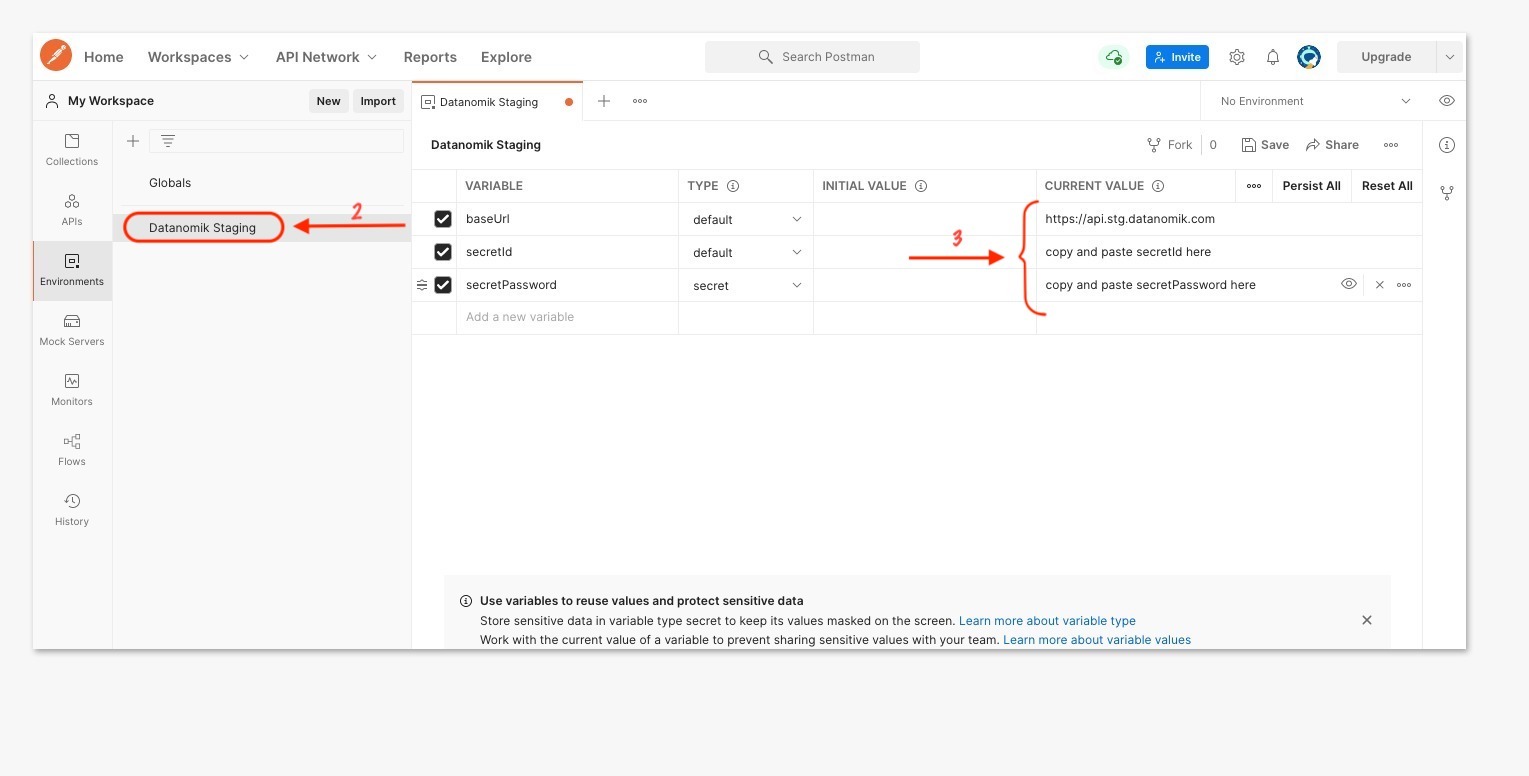Open the settings gear icon
Viewport: 1529px width, 776px height.
coord(1237,57)
